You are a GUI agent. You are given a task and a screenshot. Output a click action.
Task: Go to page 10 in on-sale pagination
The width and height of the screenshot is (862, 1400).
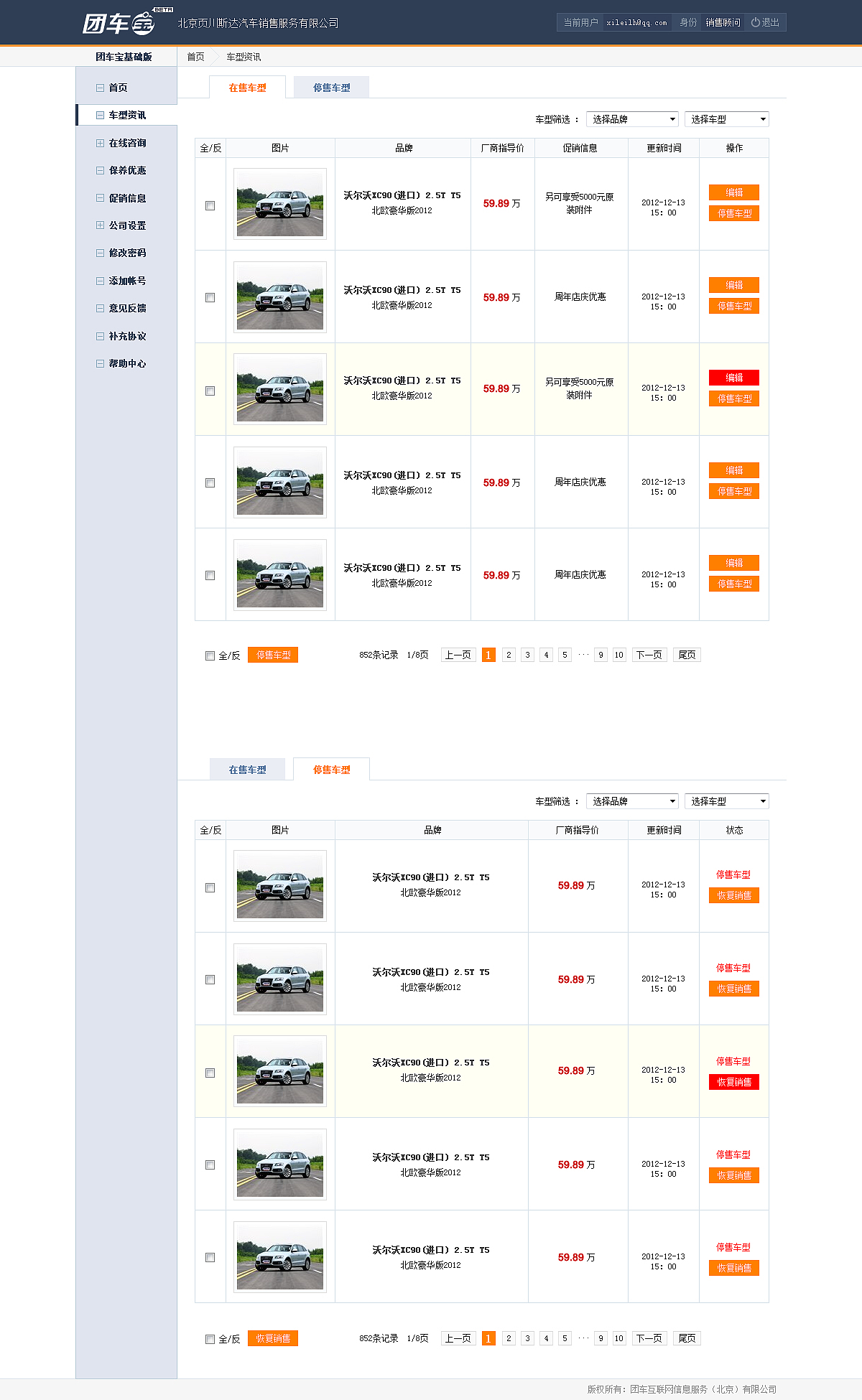(618, 655)
